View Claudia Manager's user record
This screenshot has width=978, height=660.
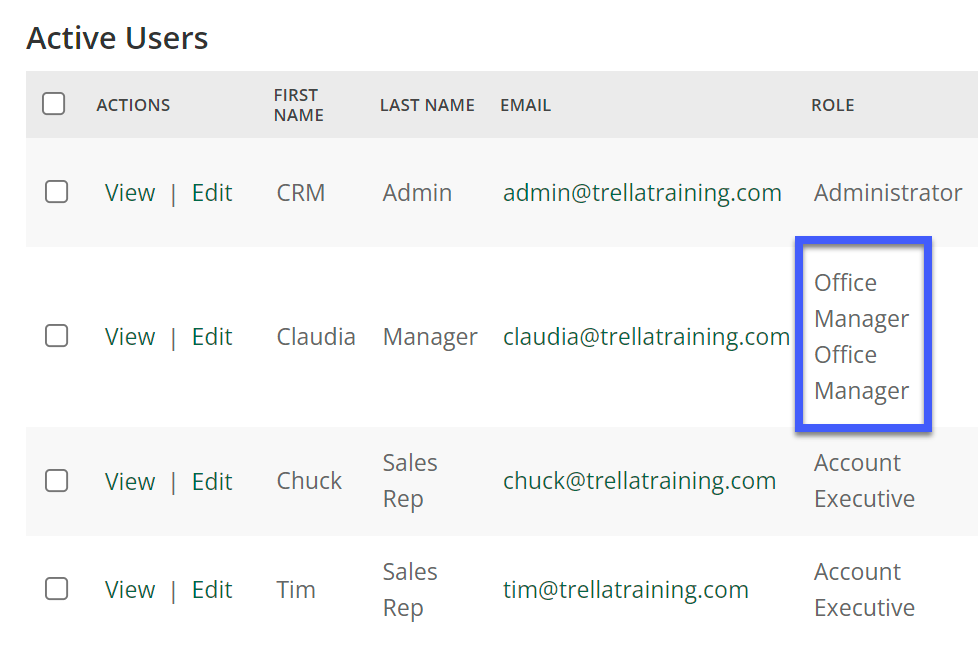(x=130, y=337)
